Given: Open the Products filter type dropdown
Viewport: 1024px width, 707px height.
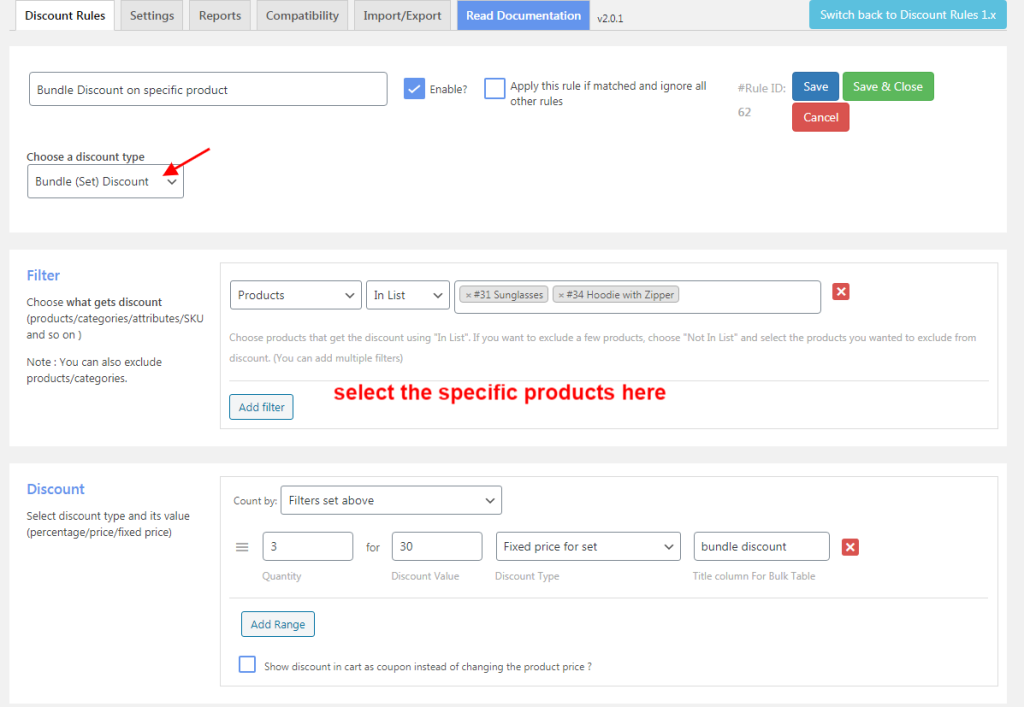Looking at the screenshot, I should (x=295, y=294).
